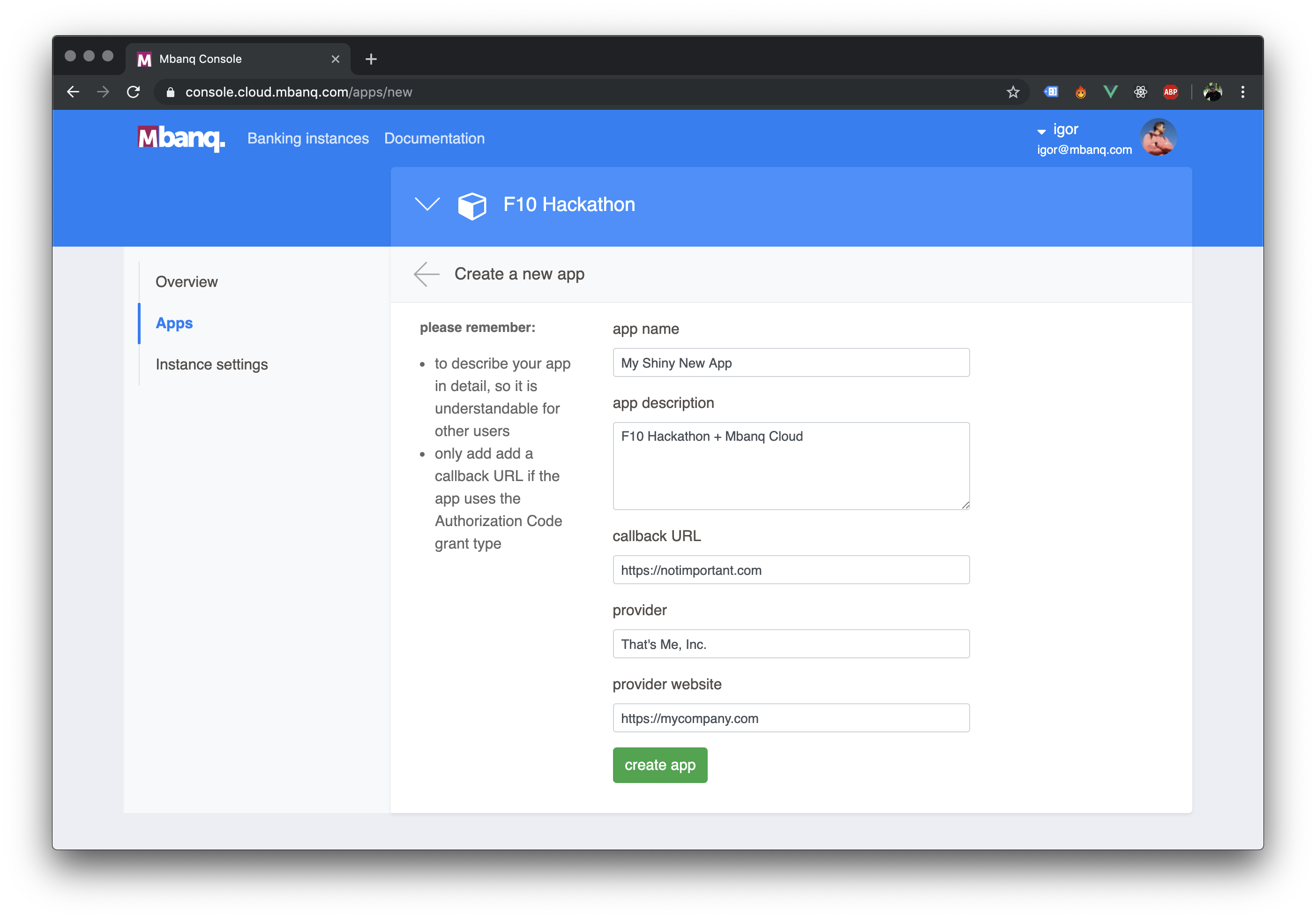Reload the page
Screen dimensions: 1316x919
click(x=134, y=92)
